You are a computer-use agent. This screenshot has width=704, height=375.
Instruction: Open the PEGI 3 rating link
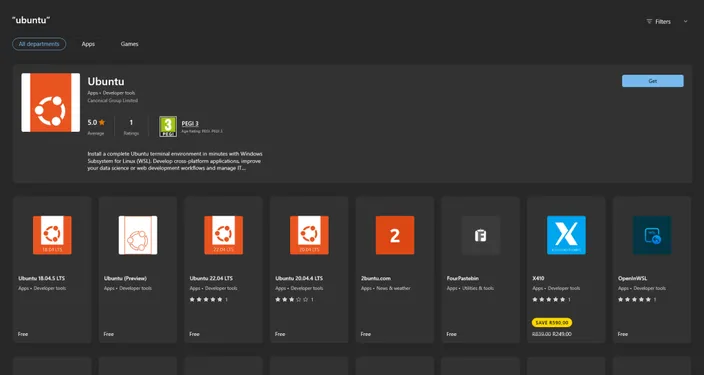(190, 124)
